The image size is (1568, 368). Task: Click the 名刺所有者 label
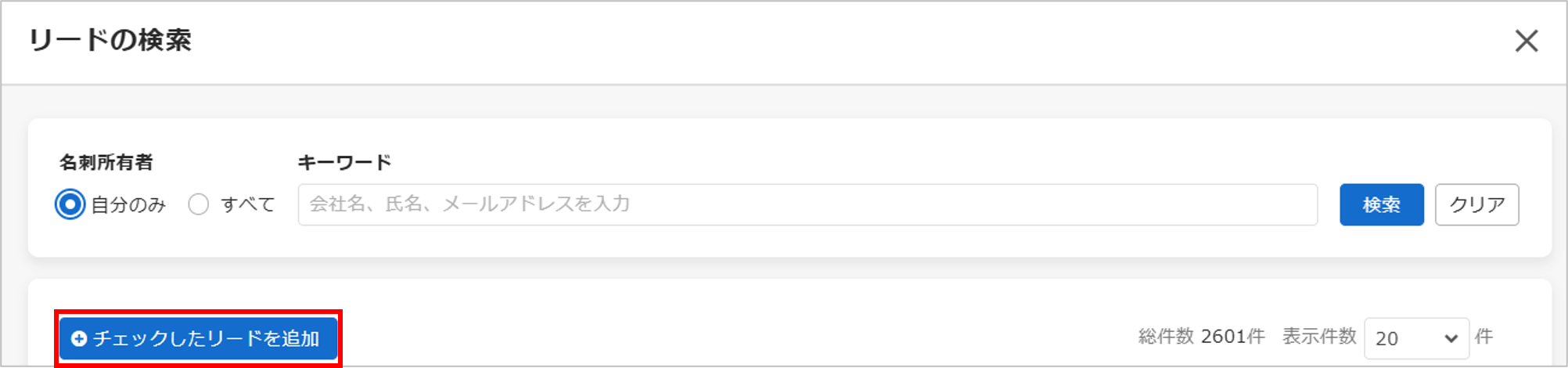click(106, 162)
